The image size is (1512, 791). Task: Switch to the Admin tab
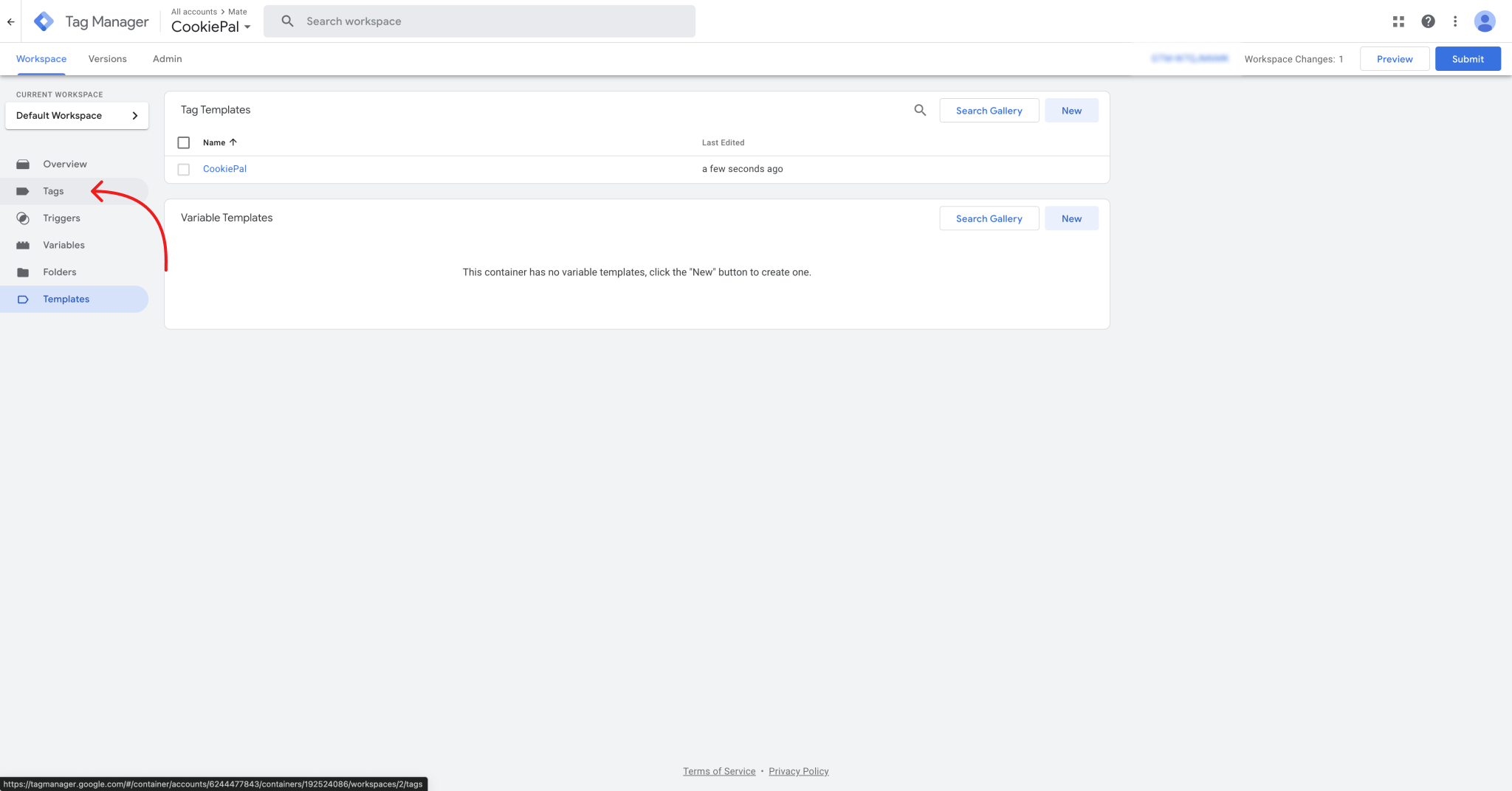pyautogui.click(x=168, y=59)
